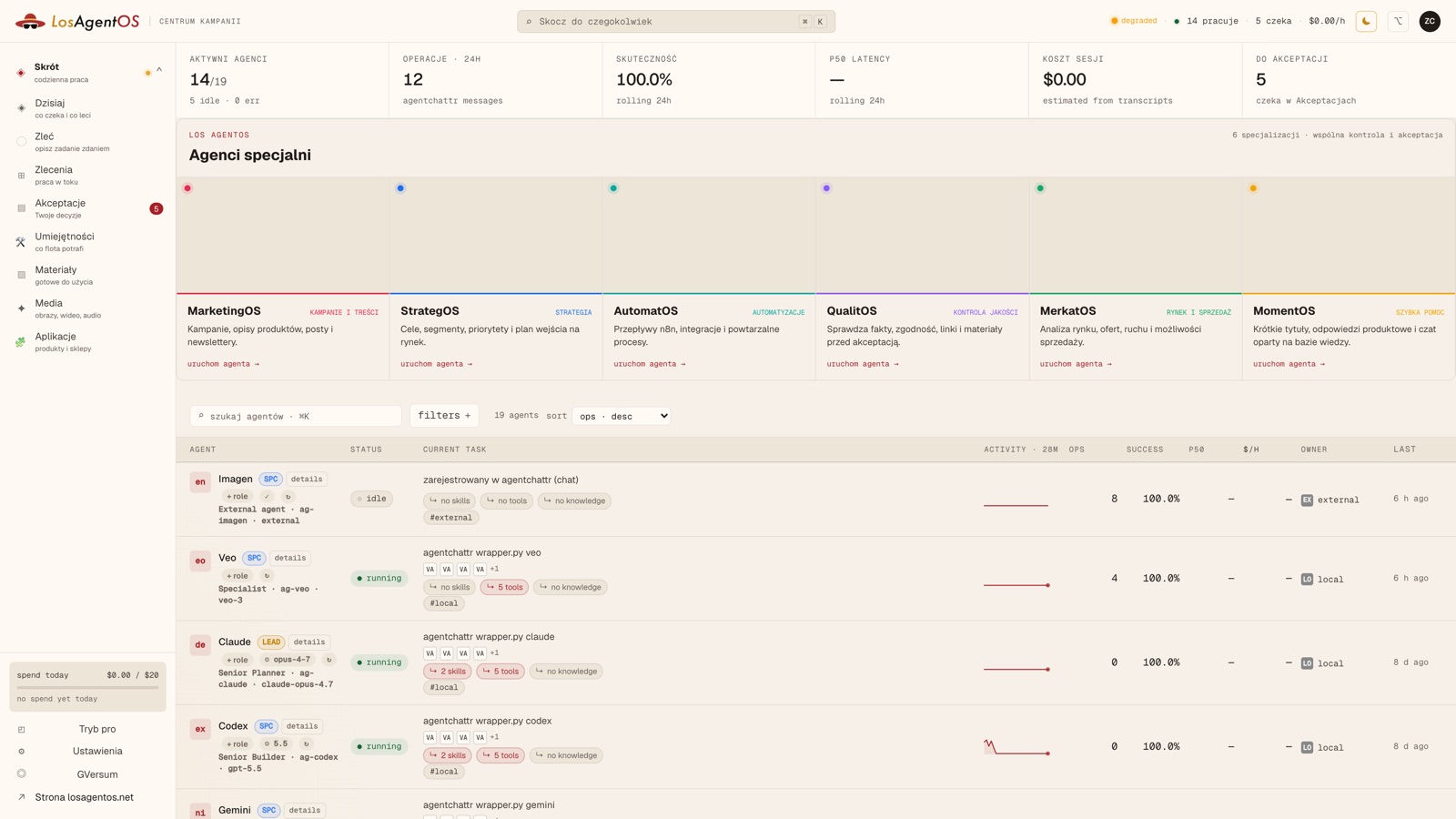Click the checkmark chip in Imagen row
The height and width of the screenshot is (819, 1456).
[x=267, y=497]
